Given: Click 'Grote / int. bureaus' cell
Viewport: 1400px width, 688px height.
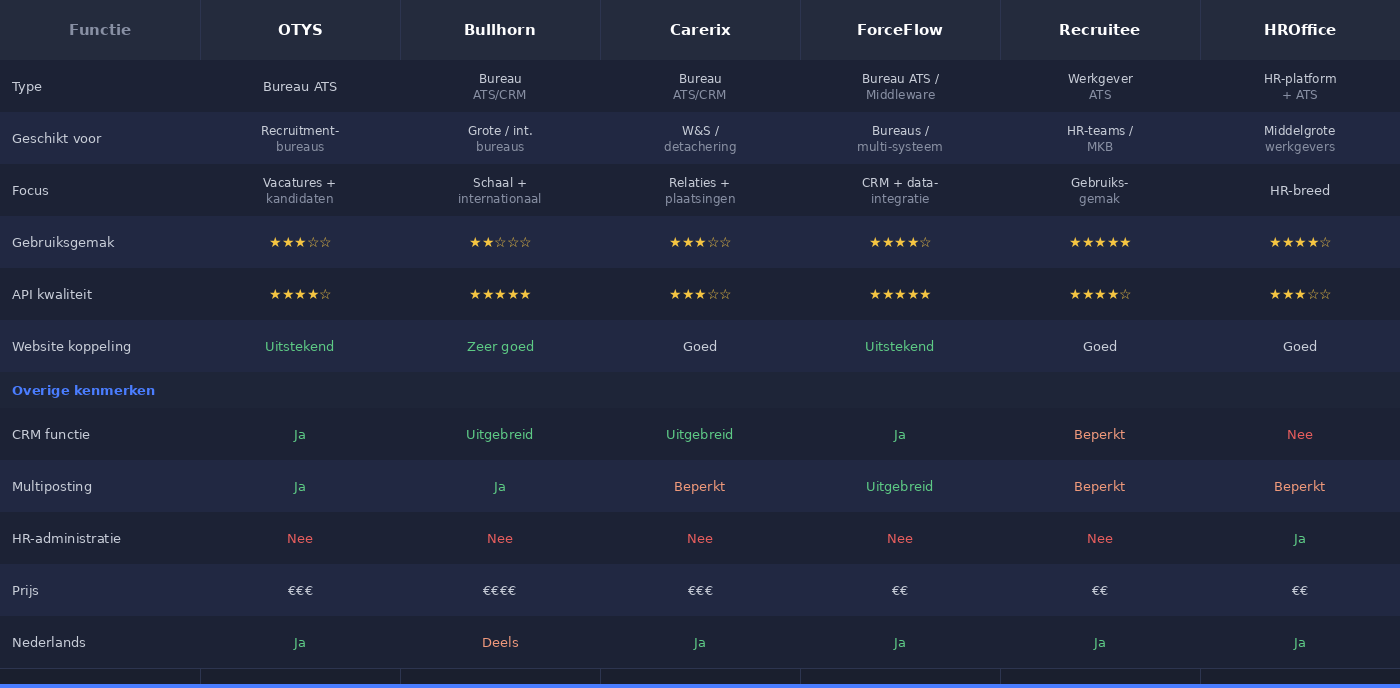Looking at the screenshot, I should (500, 139).
